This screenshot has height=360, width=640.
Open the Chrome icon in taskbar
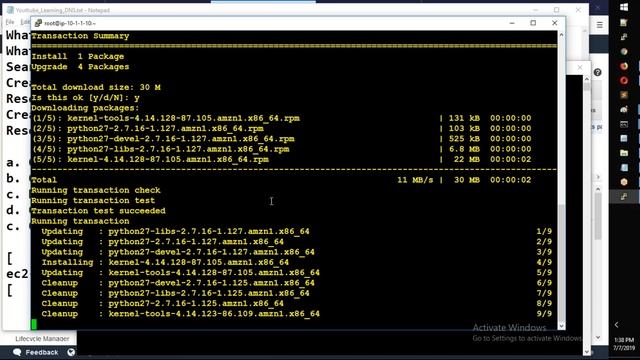pyautogui.click(x=624, y=51)
